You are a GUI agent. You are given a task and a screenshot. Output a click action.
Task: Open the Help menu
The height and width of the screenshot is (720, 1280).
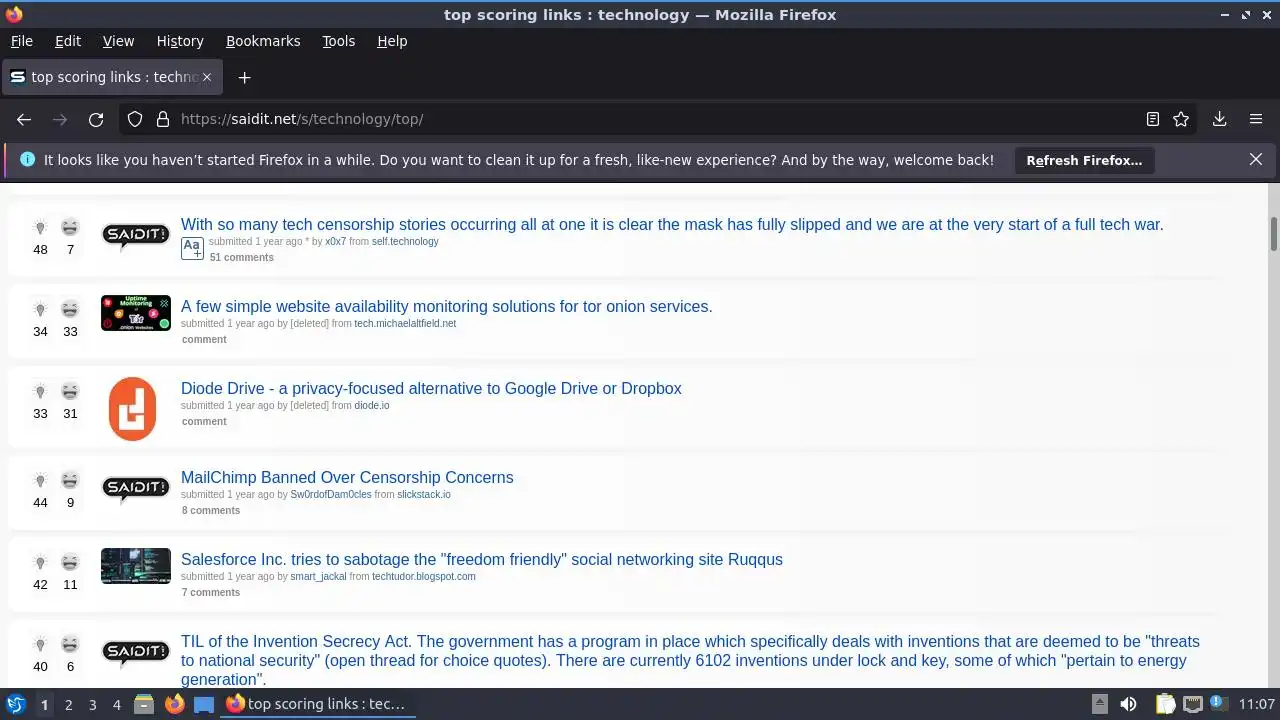392,41
